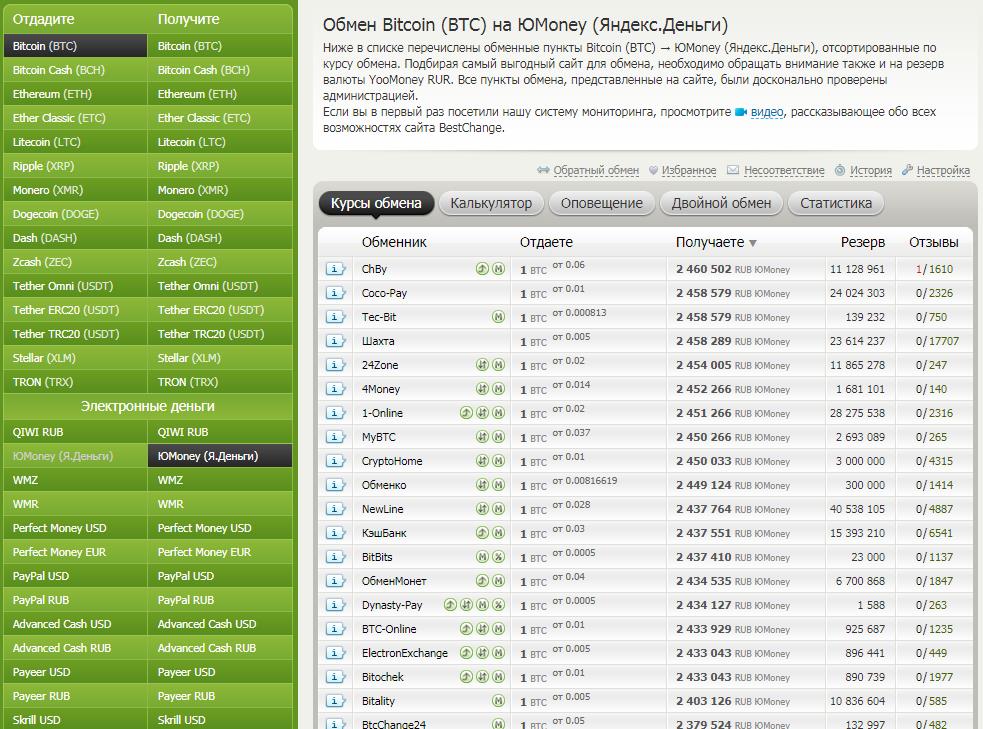Open info icon for Шахта row

coord(335,341)
